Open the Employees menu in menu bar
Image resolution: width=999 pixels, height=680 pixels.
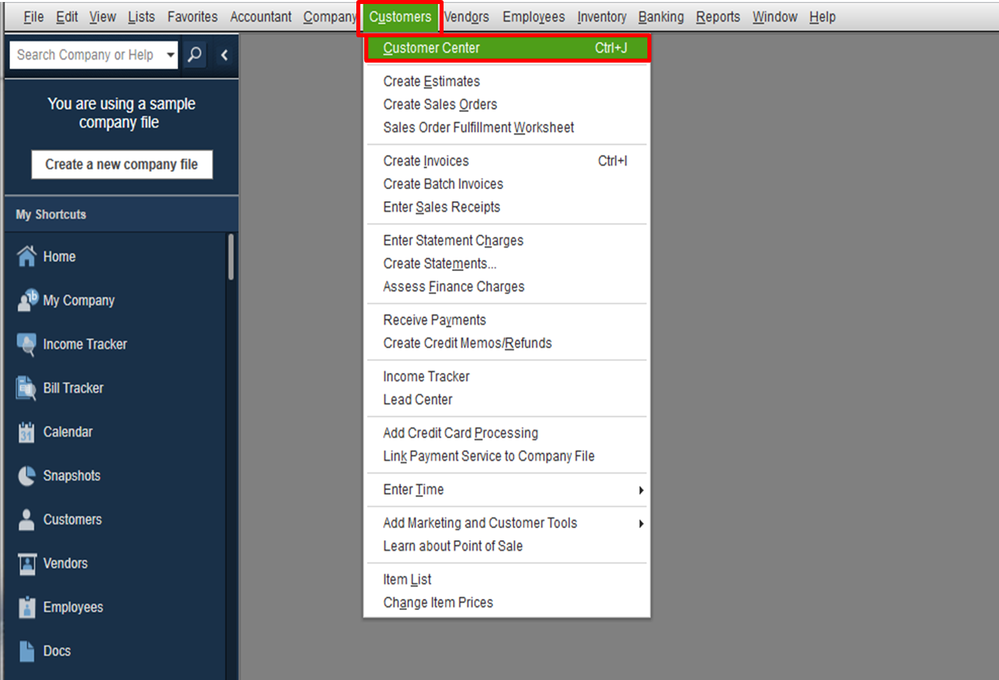click(533, 17)
